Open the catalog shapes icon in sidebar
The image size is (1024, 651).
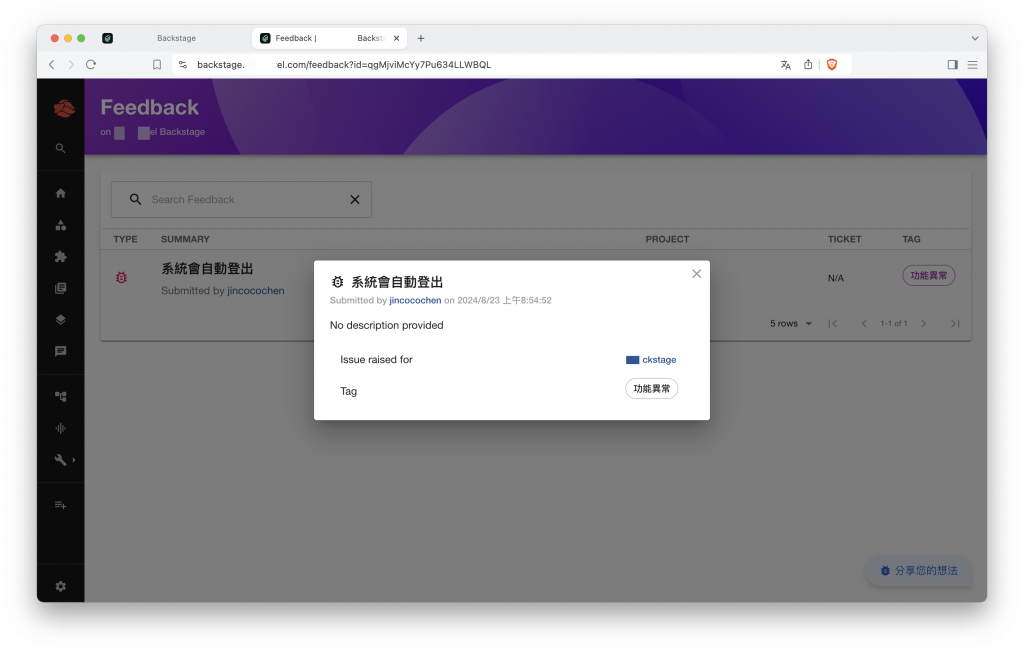[x=61, y=225]
